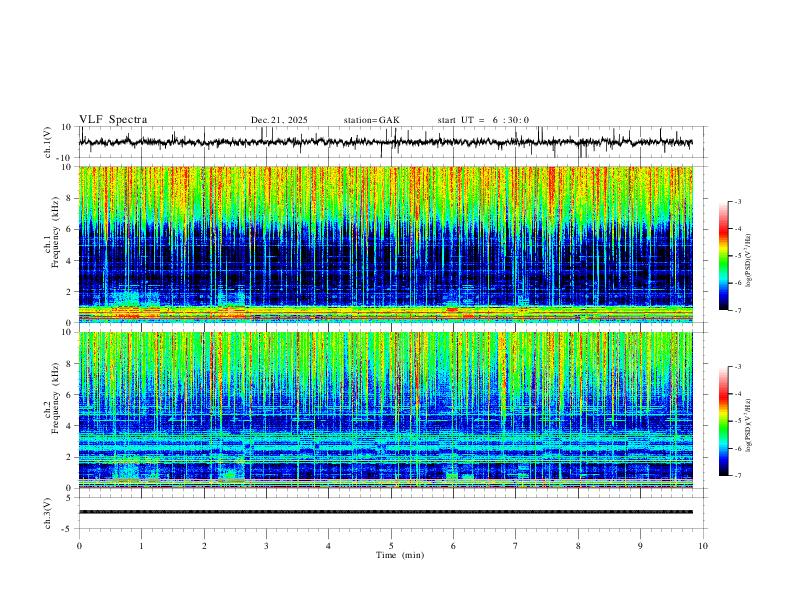Click the black ch.1 voltage waveform trace
The image size is (792, 612).
tap(385, 142)
